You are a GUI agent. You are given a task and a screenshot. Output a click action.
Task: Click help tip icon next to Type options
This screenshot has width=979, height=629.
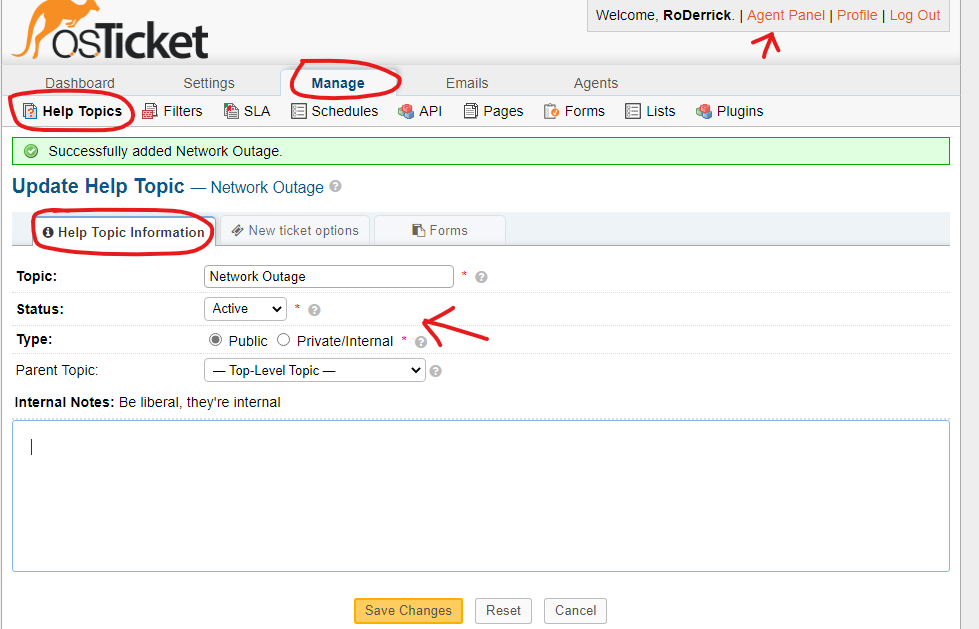point(421,342)
